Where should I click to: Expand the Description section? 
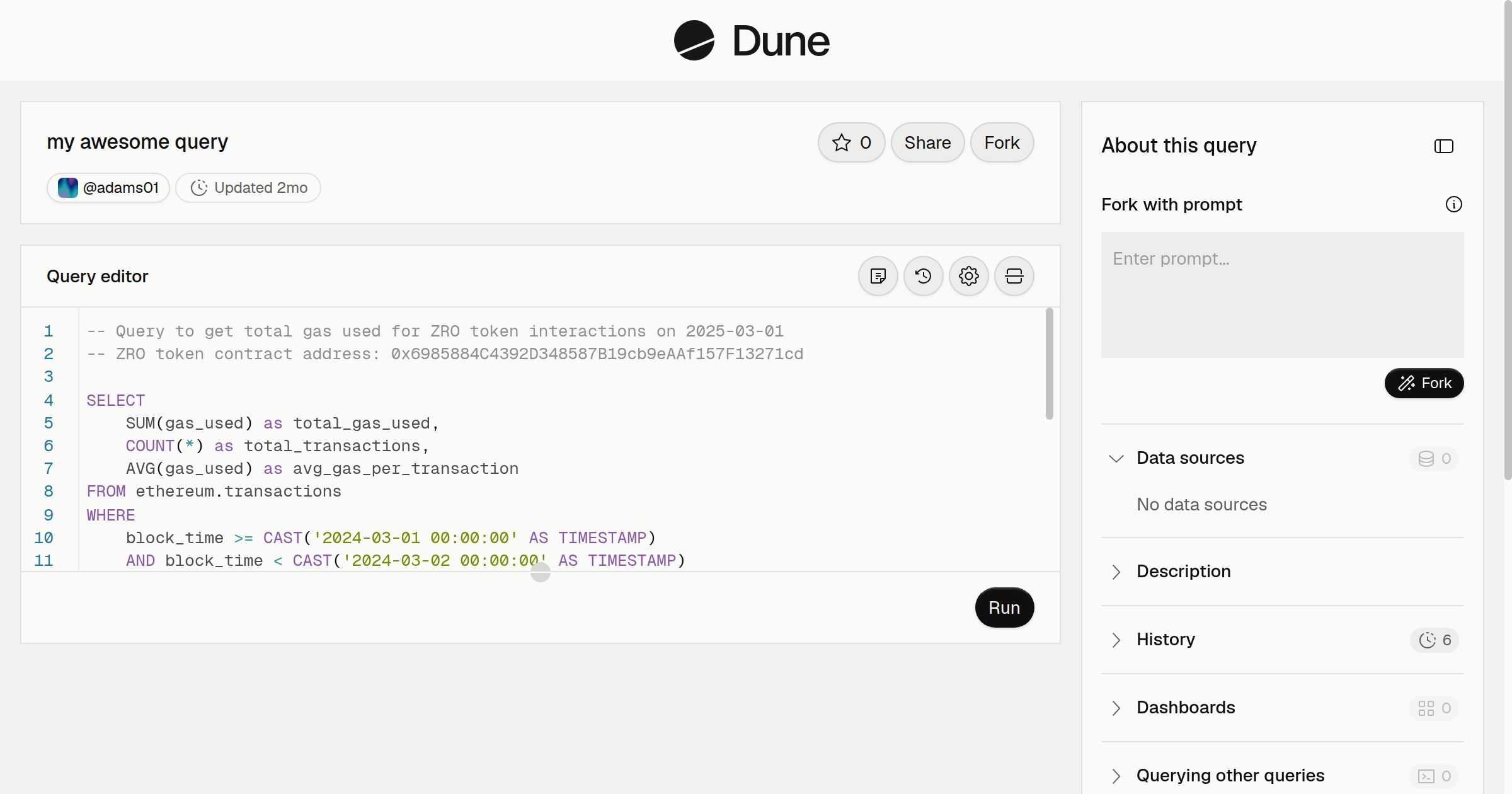(1116, 572)
